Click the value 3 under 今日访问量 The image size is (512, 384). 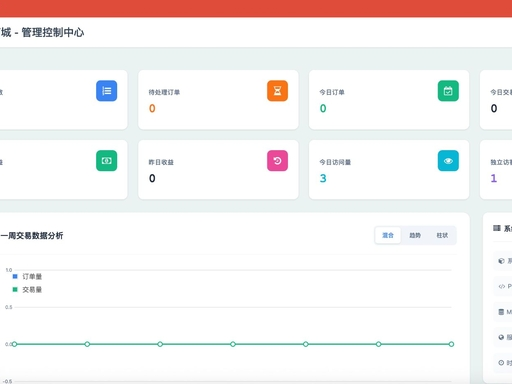pyautogui.click(x=323, y=178)
